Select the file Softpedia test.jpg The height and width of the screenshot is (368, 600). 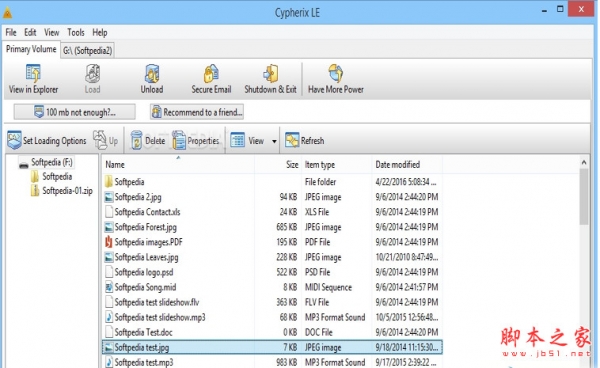click(x=272, y=347)
